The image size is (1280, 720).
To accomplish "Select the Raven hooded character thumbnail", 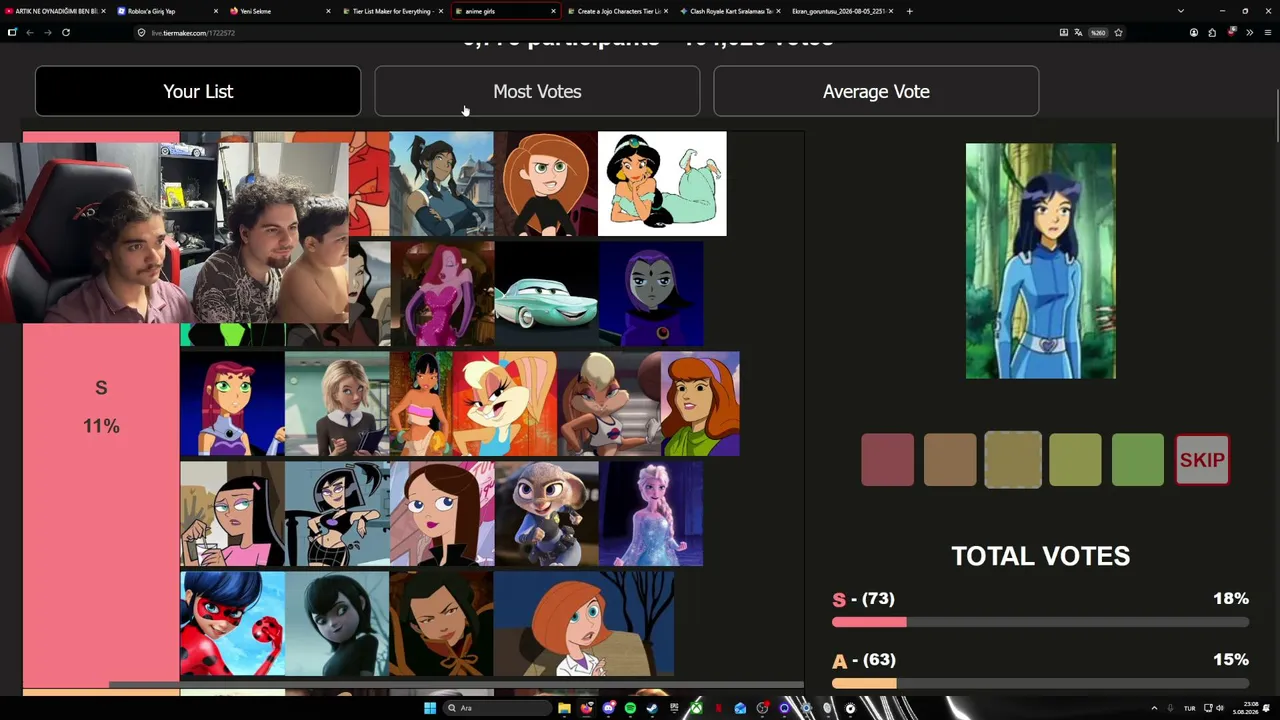I will point(651,293).
